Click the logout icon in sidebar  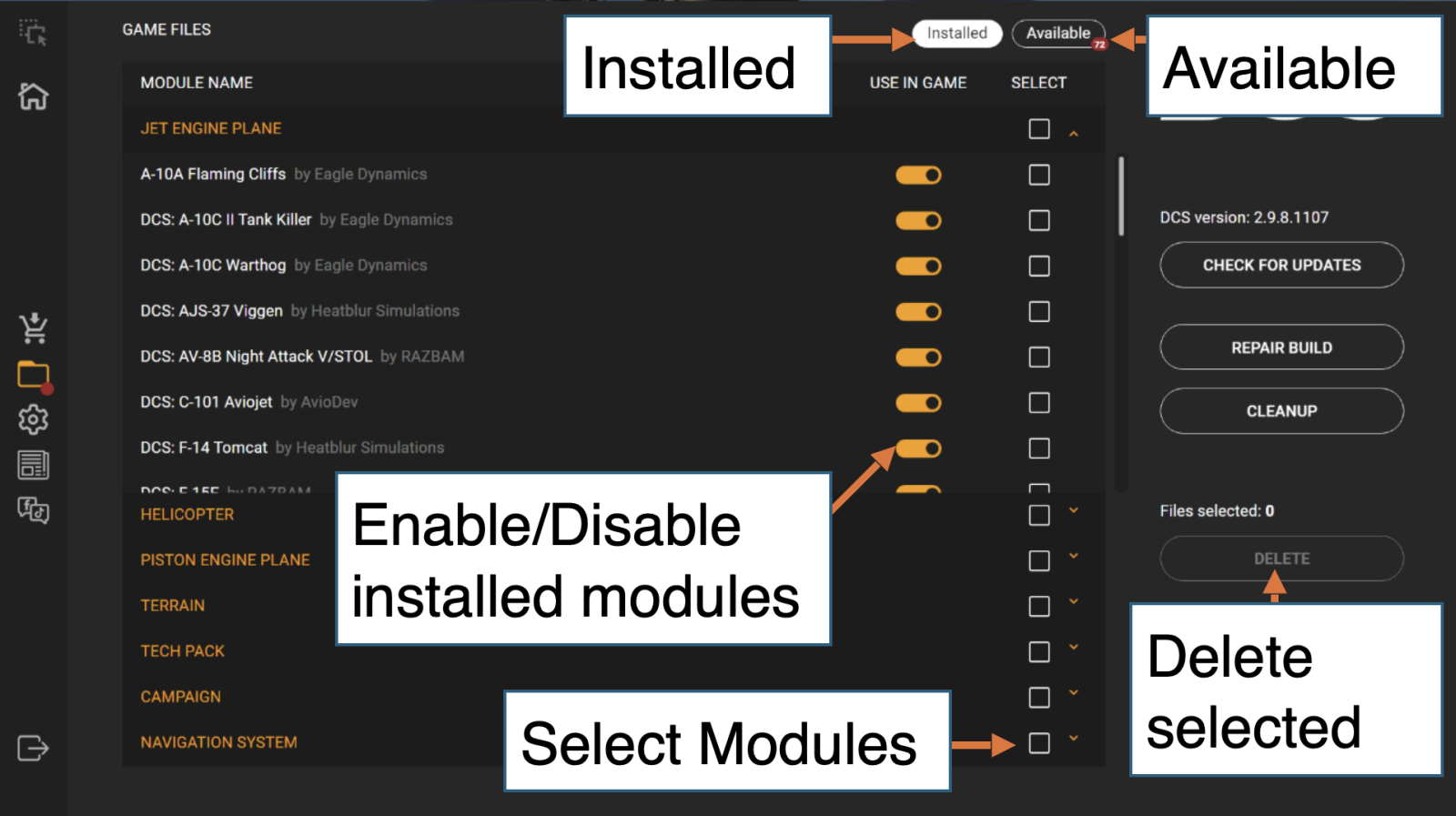(33, 748)
